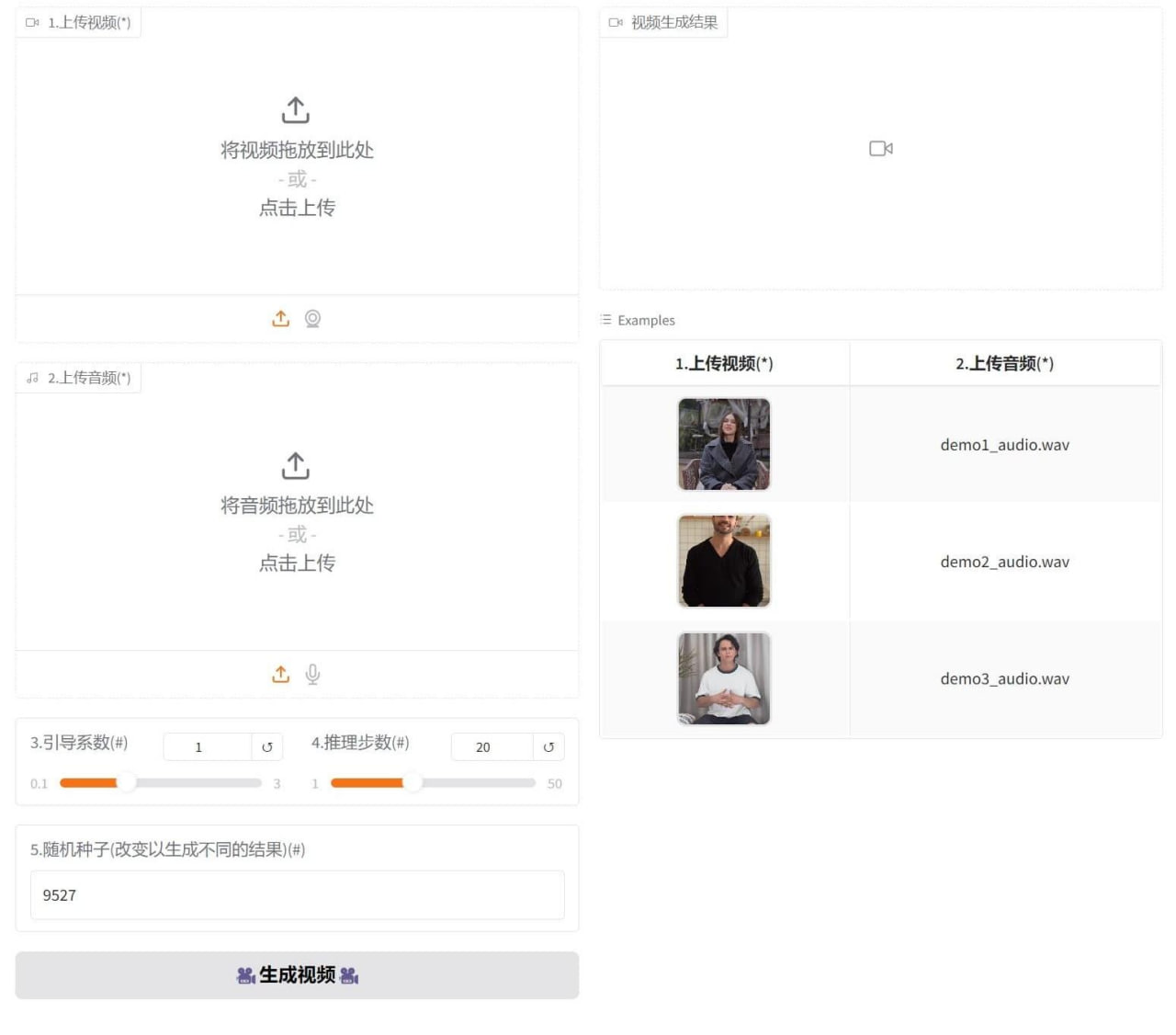
Task: Click the upload arrow inside the audio drop zone
Action: pos(295,465)
